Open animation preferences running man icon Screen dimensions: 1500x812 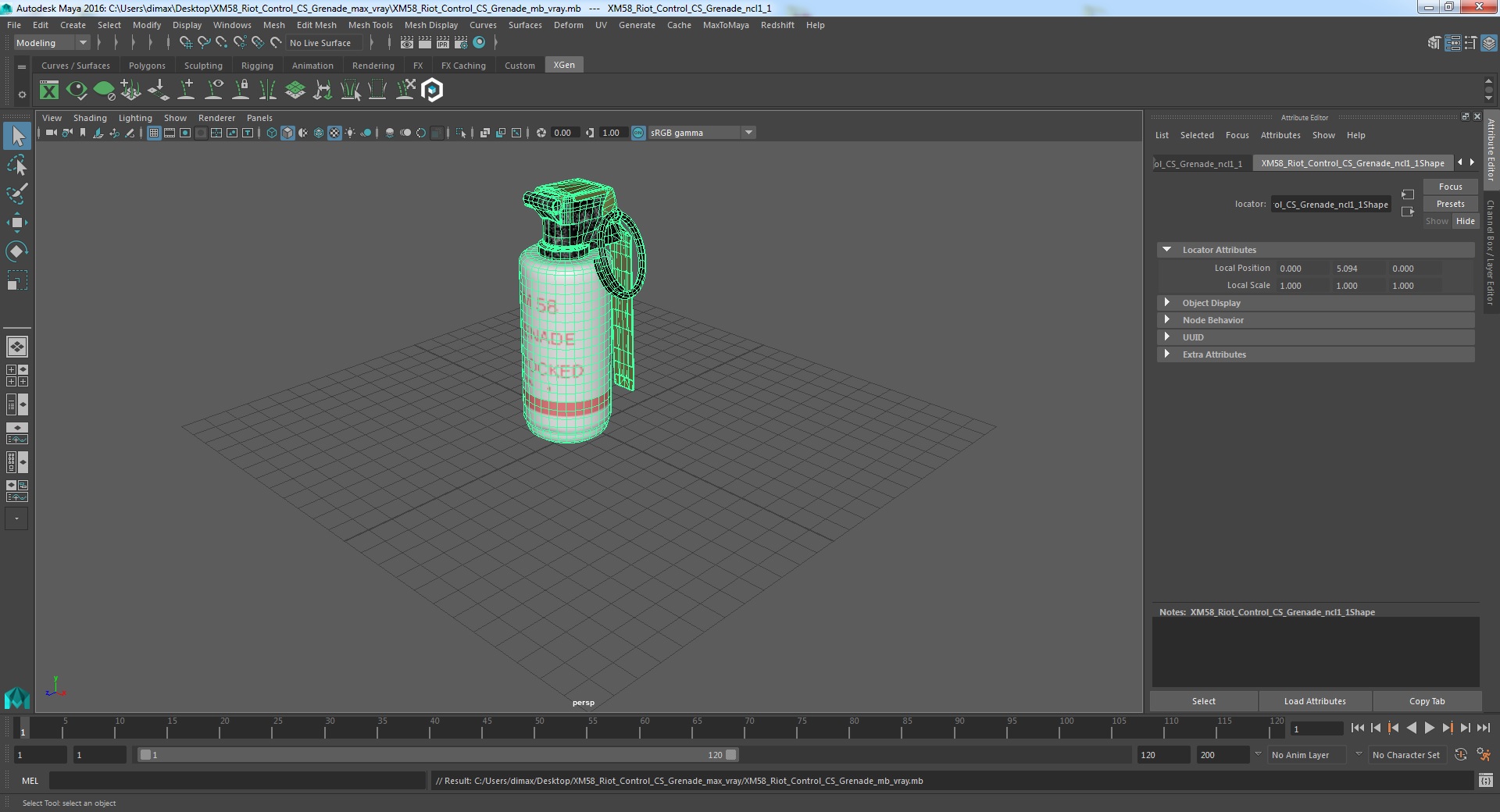pos(1484,755)
